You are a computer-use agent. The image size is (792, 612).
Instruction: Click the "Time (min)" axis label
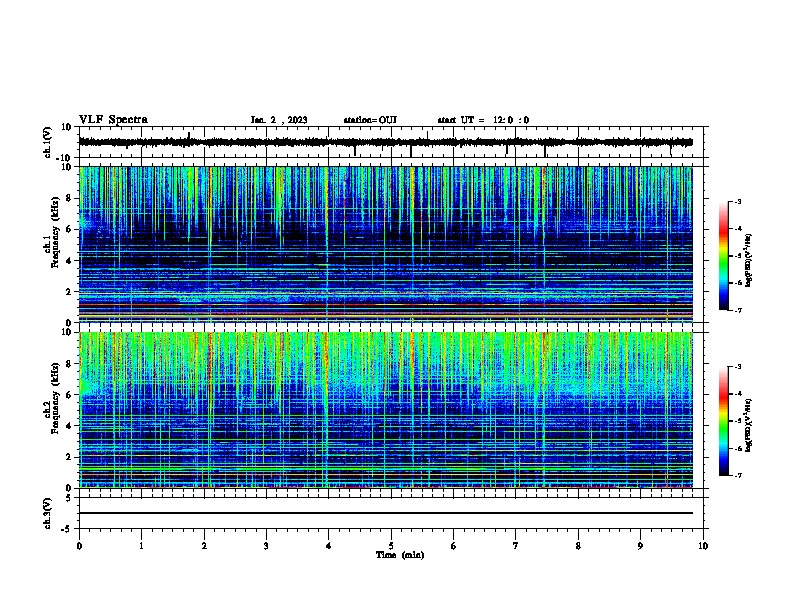(x=400, y=555)
